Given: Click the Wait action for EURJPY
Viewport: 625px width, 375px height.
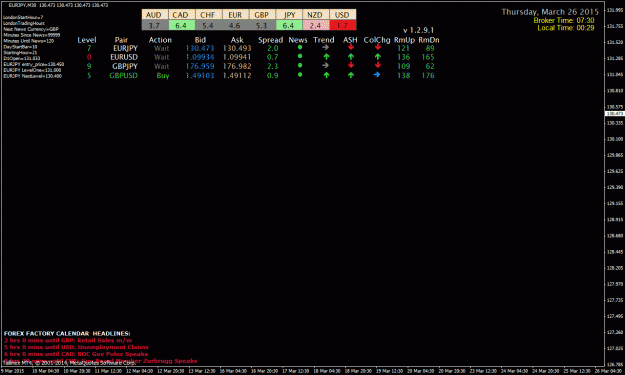Looking at the screenshot, I should click(161, 48).
